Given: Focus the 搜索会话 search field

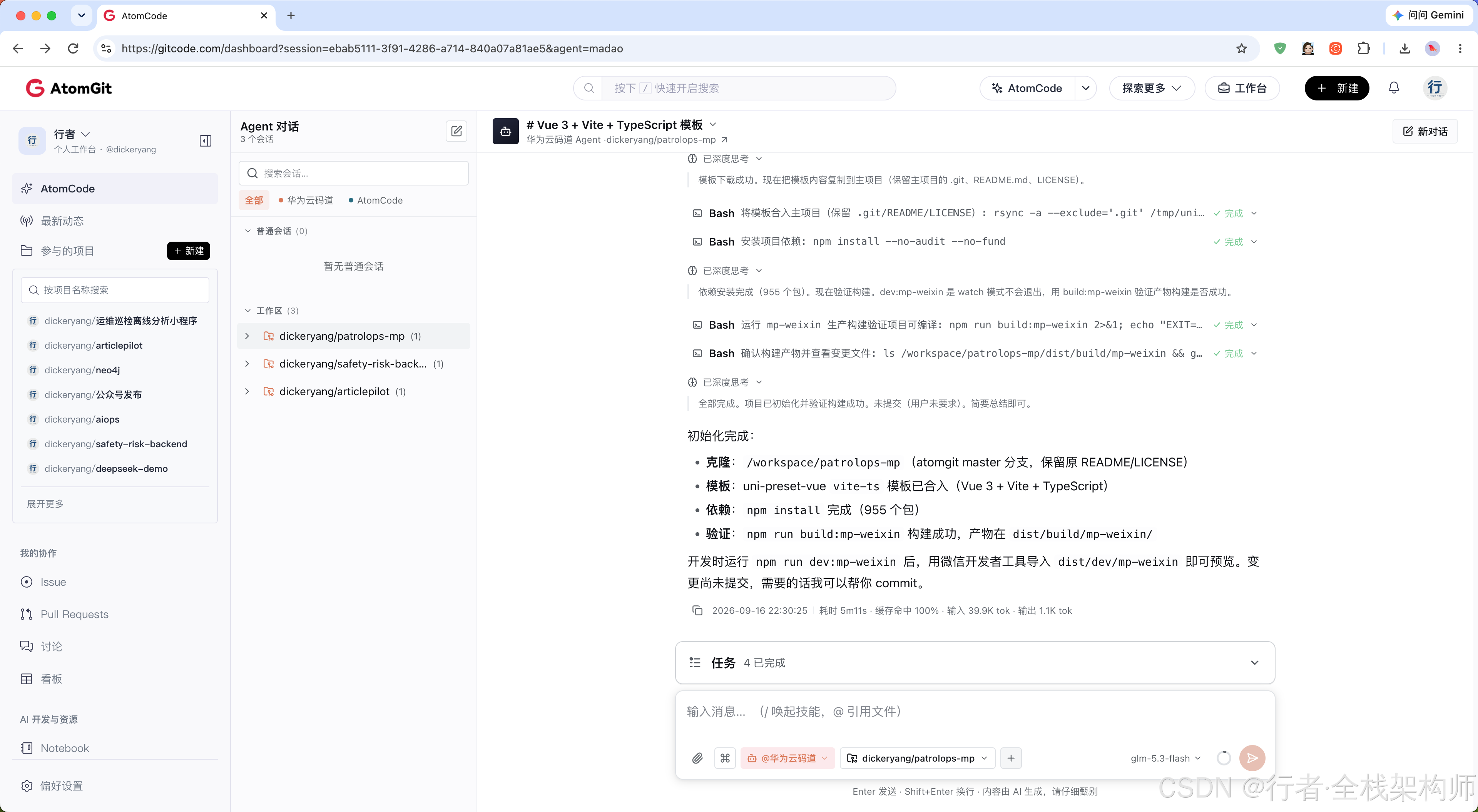Looking at the screenshot, I should pos(353,173).
